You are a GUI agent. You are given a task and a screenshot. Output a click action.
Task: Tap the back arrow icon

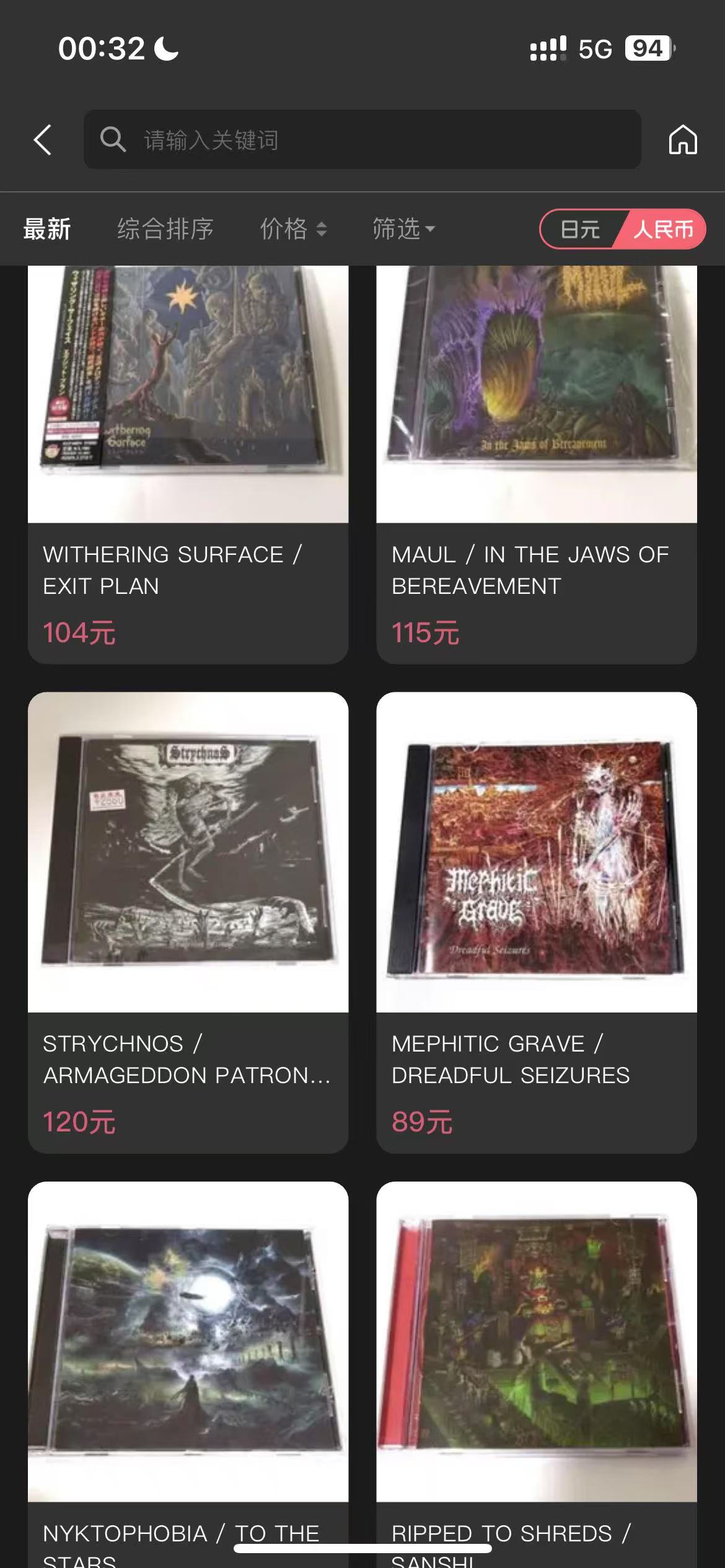42,139
